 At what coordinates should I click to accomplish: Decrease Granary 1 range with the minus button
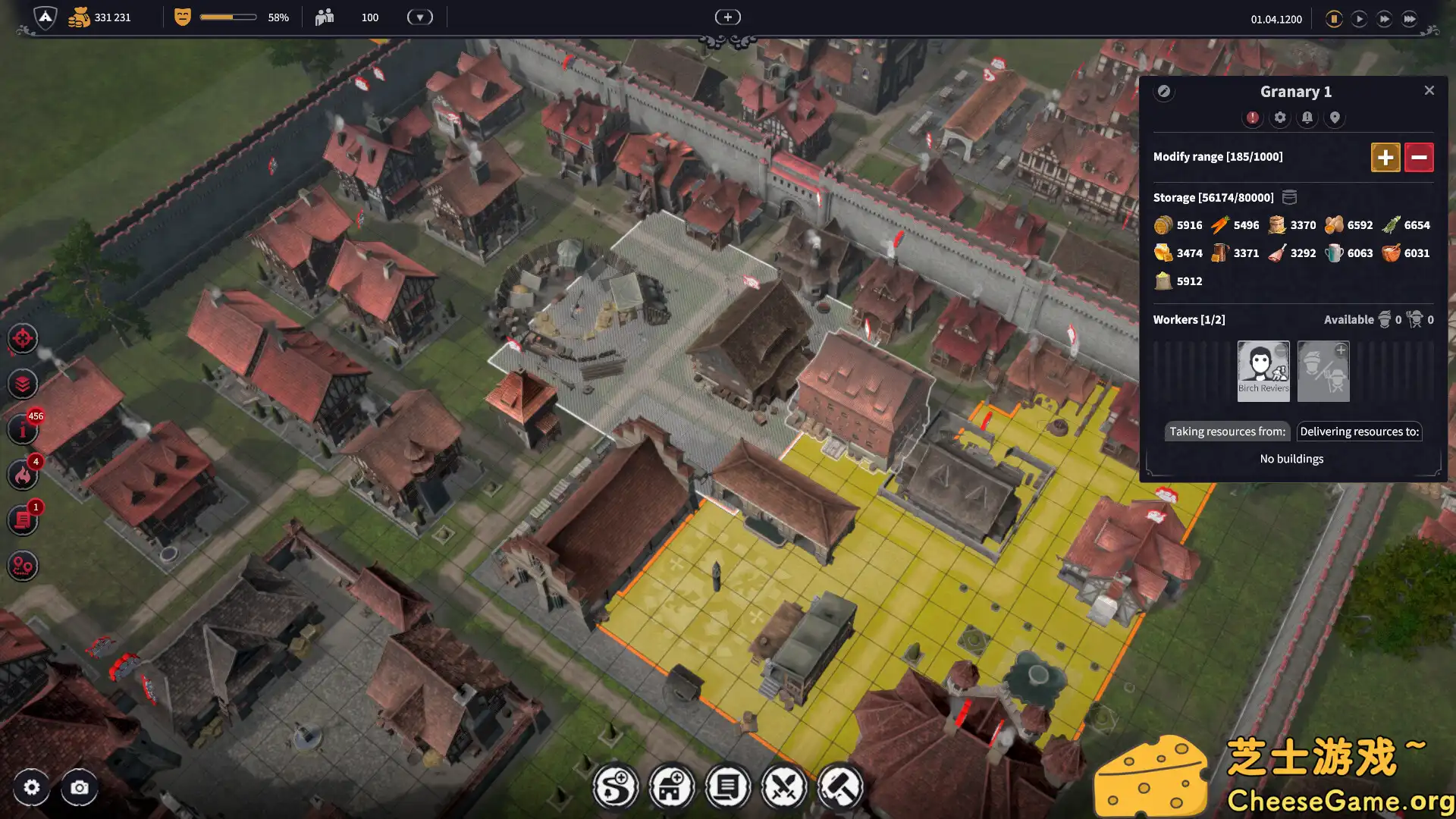[x=1419, y=157]
